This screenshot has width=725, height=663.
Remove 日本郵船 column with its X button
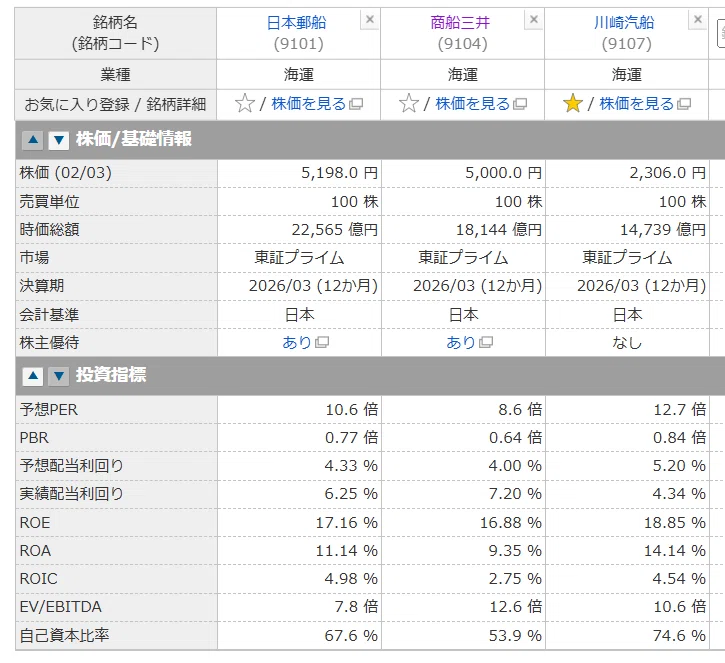(x=369, y=19)
